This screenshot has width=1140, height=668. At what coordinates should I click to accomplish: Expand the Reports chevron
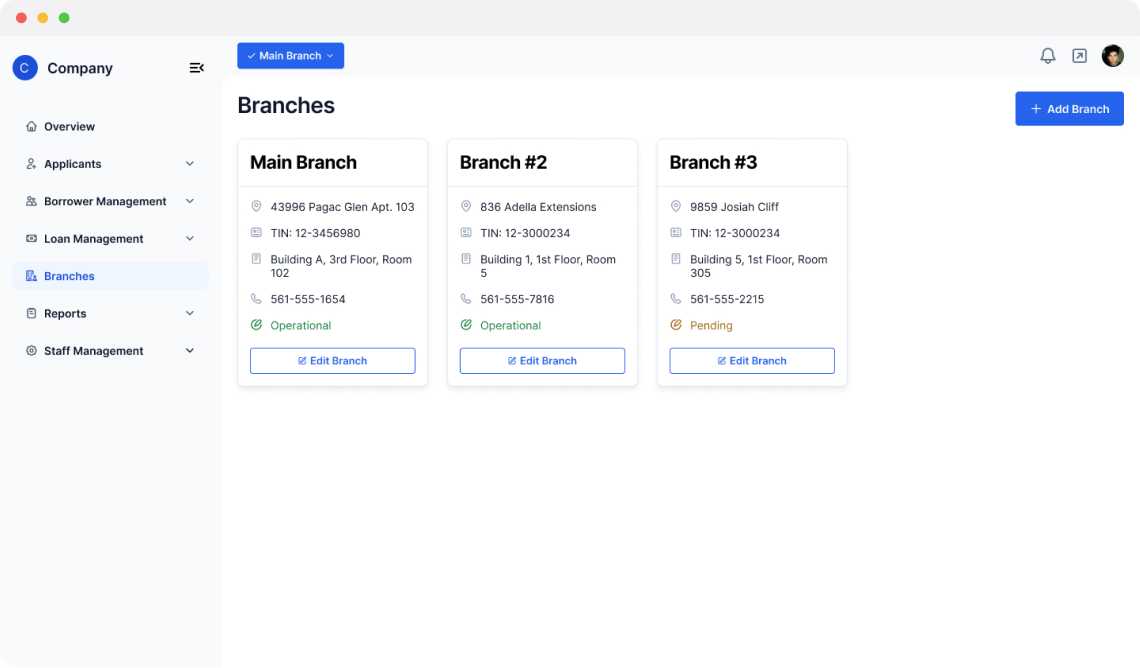click(190, 313)
